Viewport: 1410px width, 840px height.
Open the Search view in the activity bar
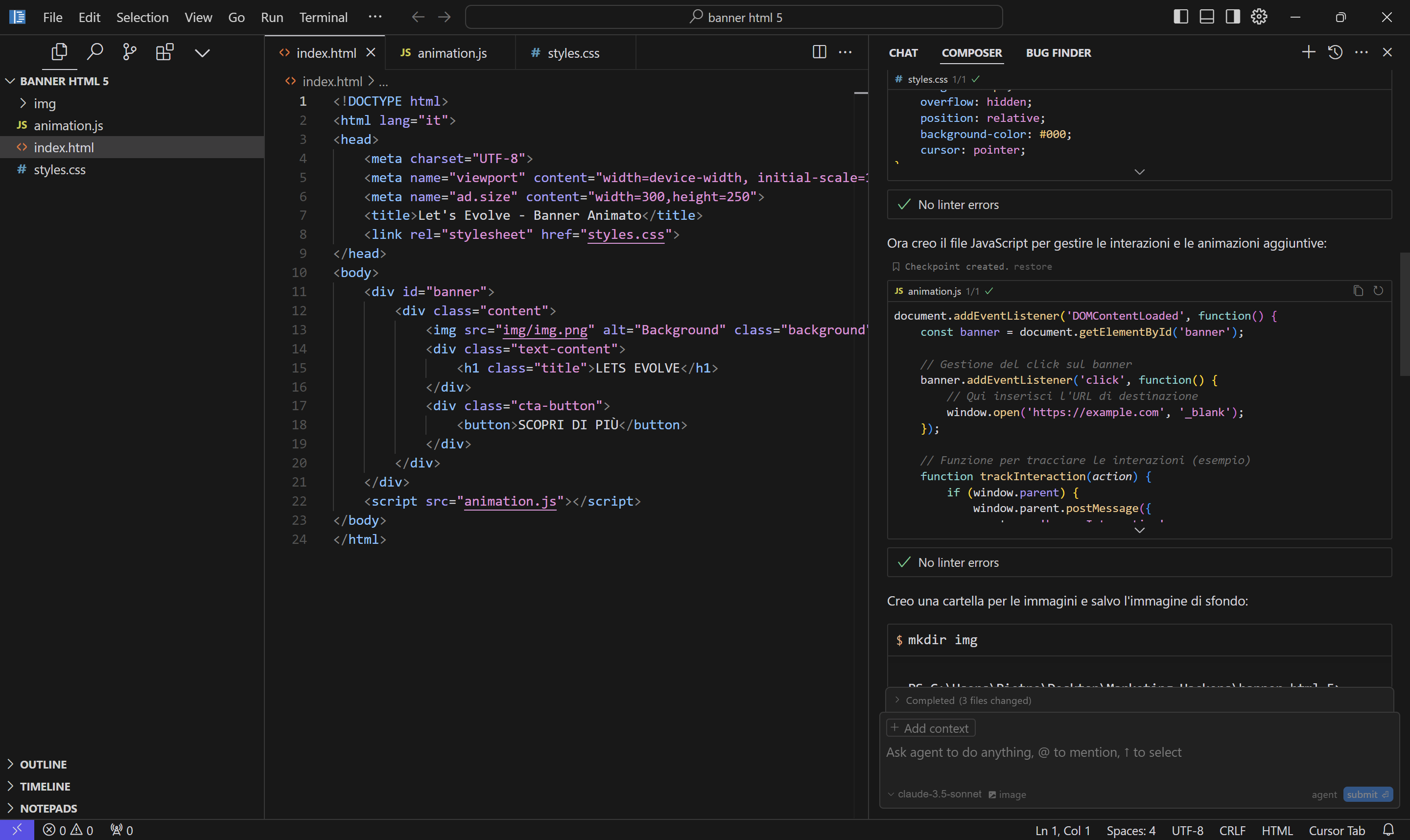[x=94, y=51]
